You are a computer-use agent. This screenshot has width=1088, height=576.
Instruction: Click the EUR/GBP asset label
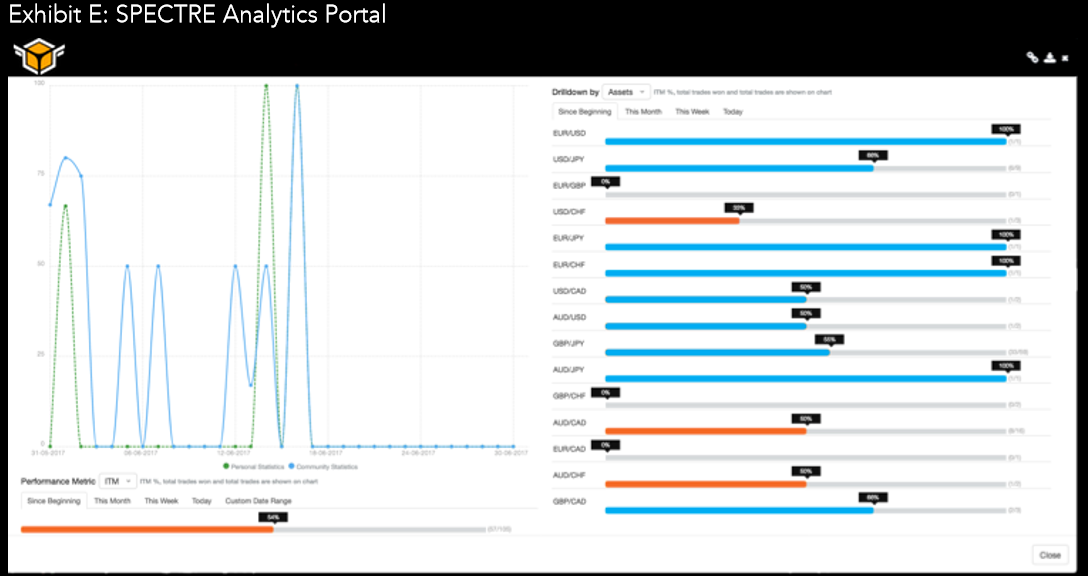pyautogui.click(x=568, y=185)
